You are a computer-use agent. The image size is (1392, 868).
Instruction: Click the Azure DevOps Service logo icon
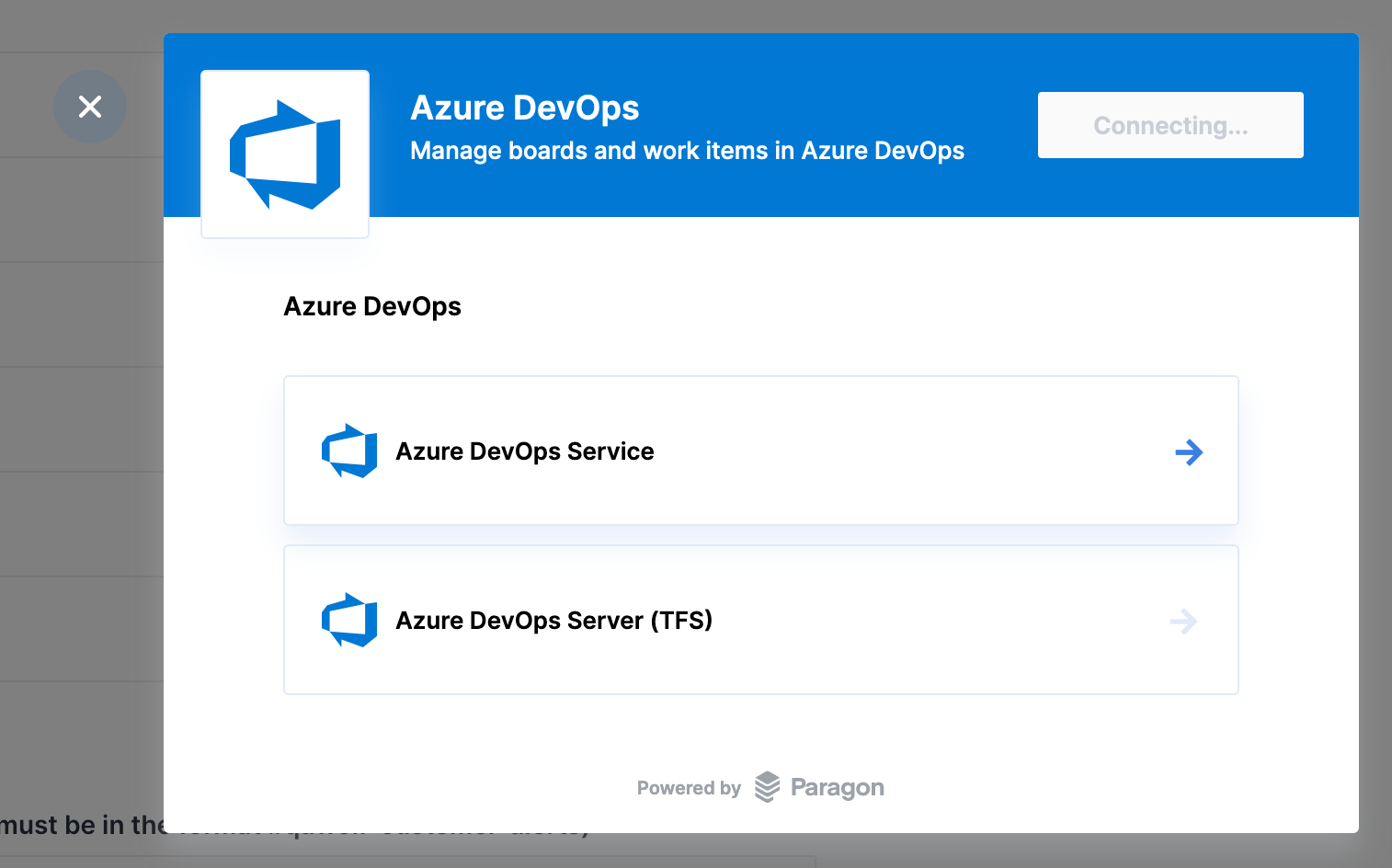[349, 451]
